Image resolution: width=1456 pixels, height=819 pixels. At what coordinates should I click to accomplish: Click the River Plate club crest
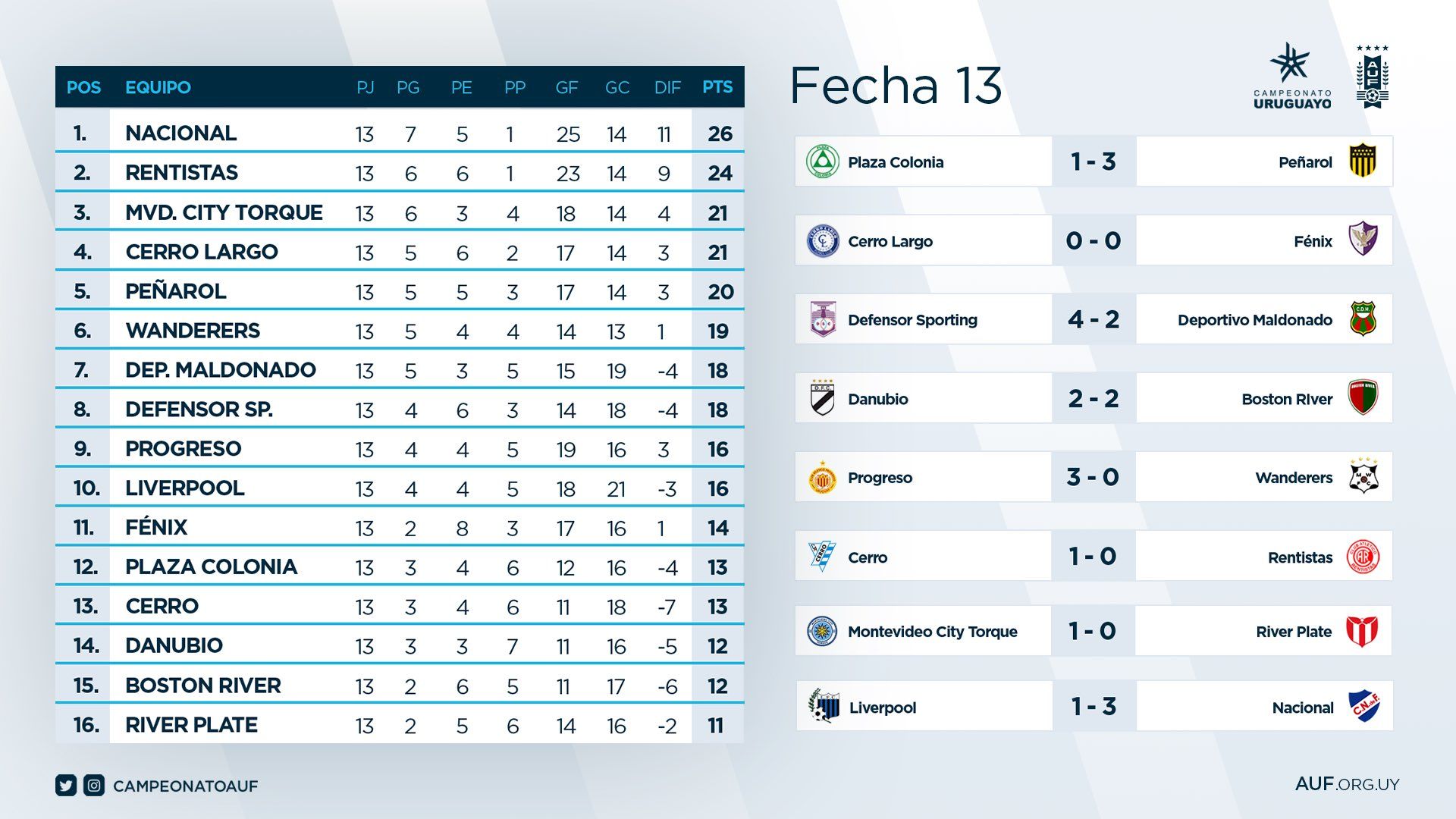(1362, 631)
